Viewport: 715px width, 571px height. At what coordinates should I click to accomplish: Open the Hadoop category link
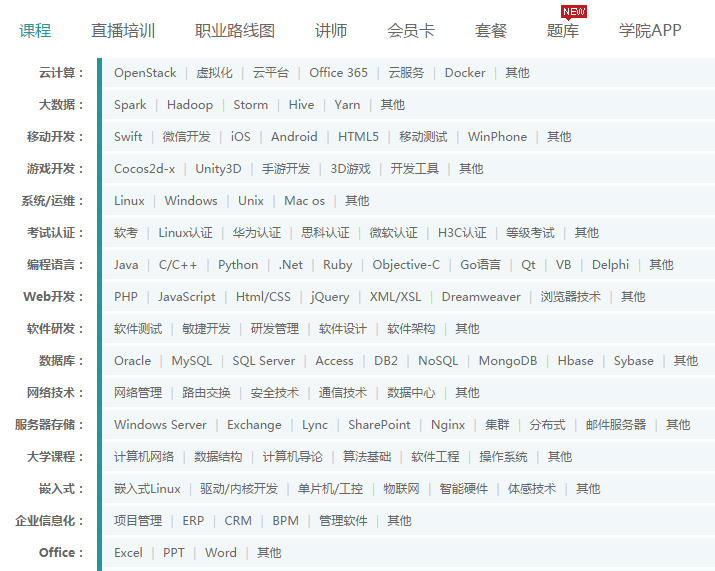click(x=190, y=105)
